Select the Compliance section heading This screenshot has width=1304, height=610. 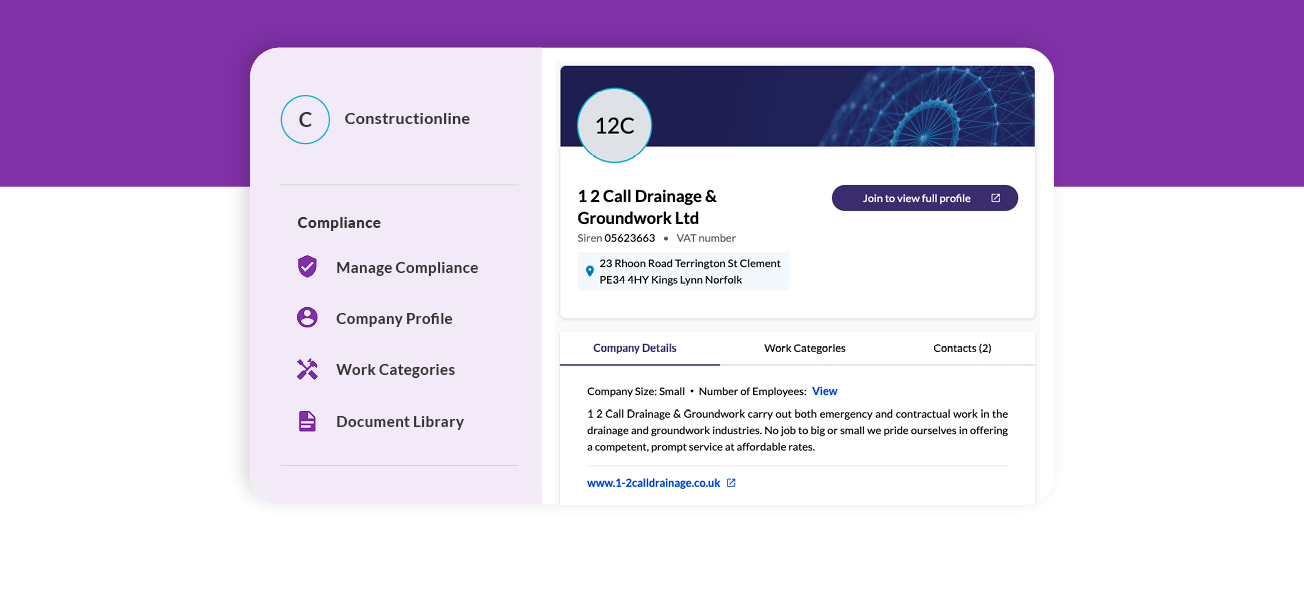pyautogui.click(x=338, y=222)
